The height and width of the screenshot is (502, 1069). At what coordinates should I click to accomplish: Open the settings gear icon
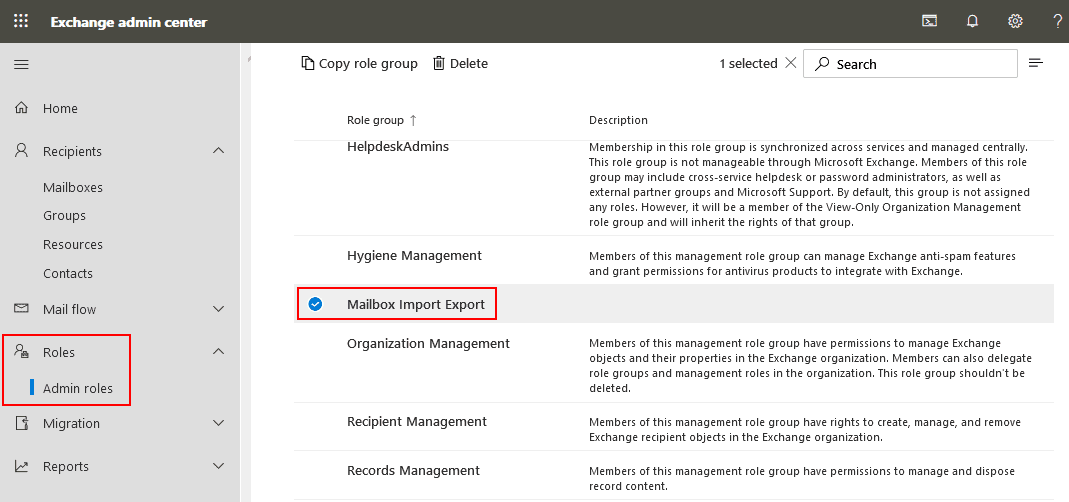[x=1015, y=21]
